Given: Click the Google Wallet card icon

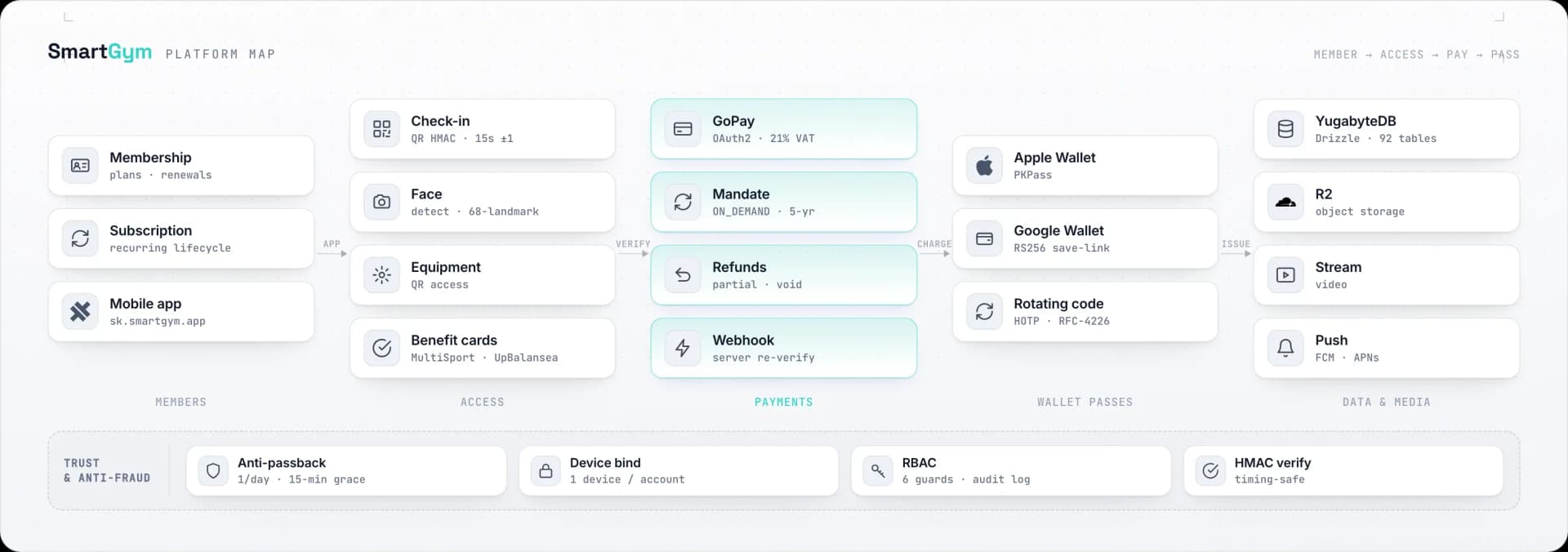Looking at the screenshot, I should tap(984, 238).
